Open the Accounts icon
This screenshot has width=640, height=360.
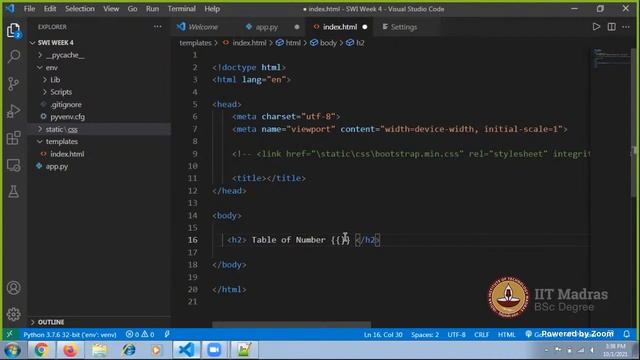[x=13, y=288]
